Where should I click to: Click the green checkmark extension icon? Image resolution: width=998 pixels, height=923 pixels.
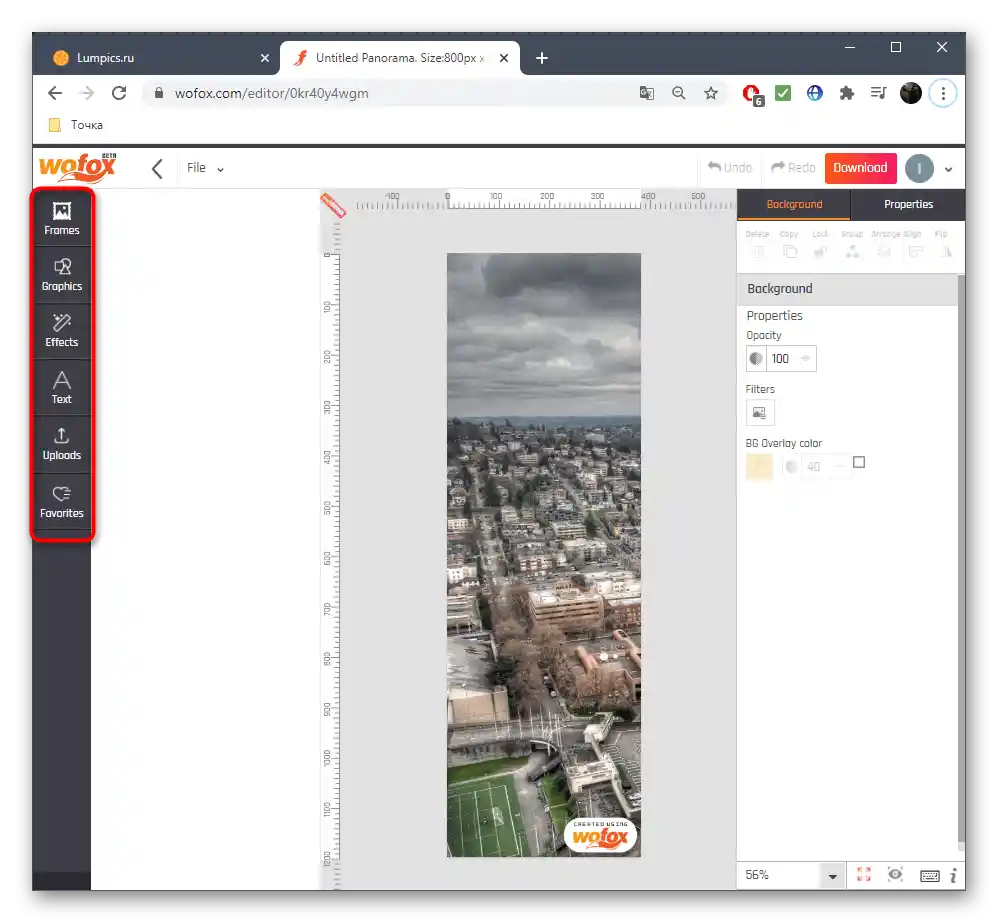click(783, 94)
